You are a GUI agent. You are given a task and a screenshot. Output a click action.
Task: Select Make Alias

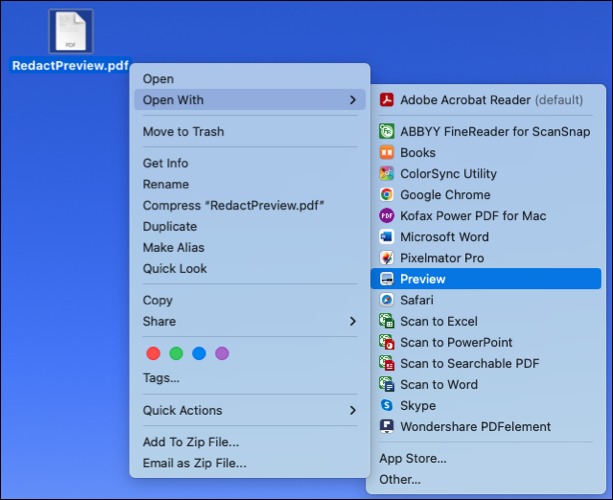click(x=249, y=248)
